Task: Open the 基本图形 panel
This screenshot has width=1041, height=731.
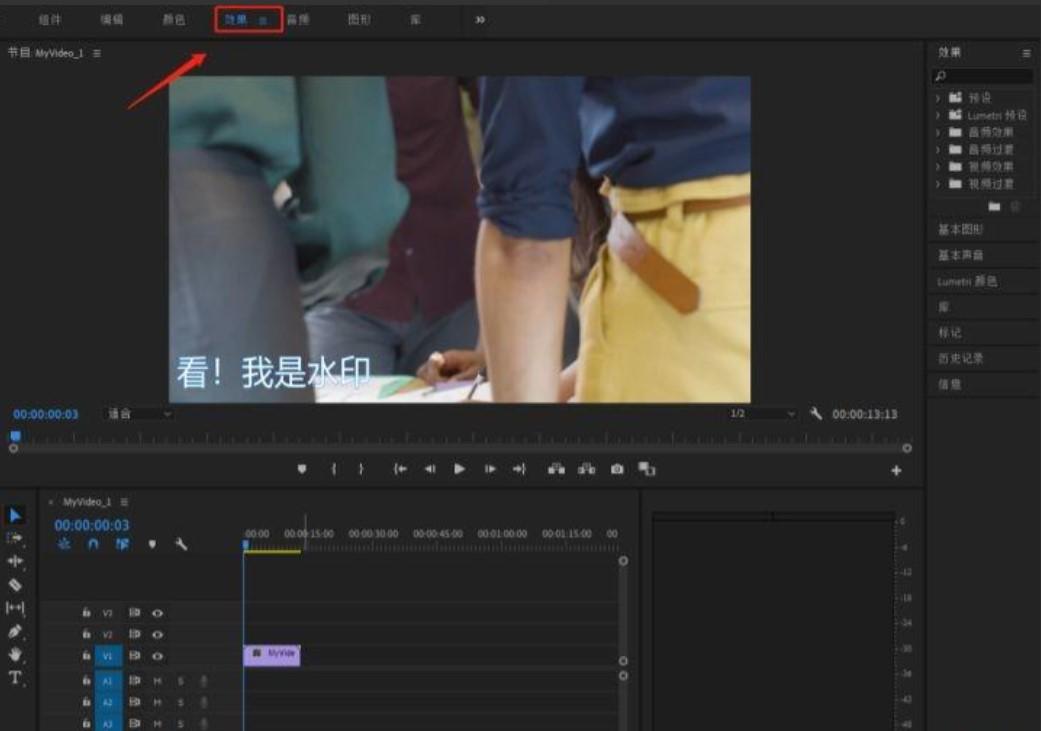Action: [x=960, y=229]
